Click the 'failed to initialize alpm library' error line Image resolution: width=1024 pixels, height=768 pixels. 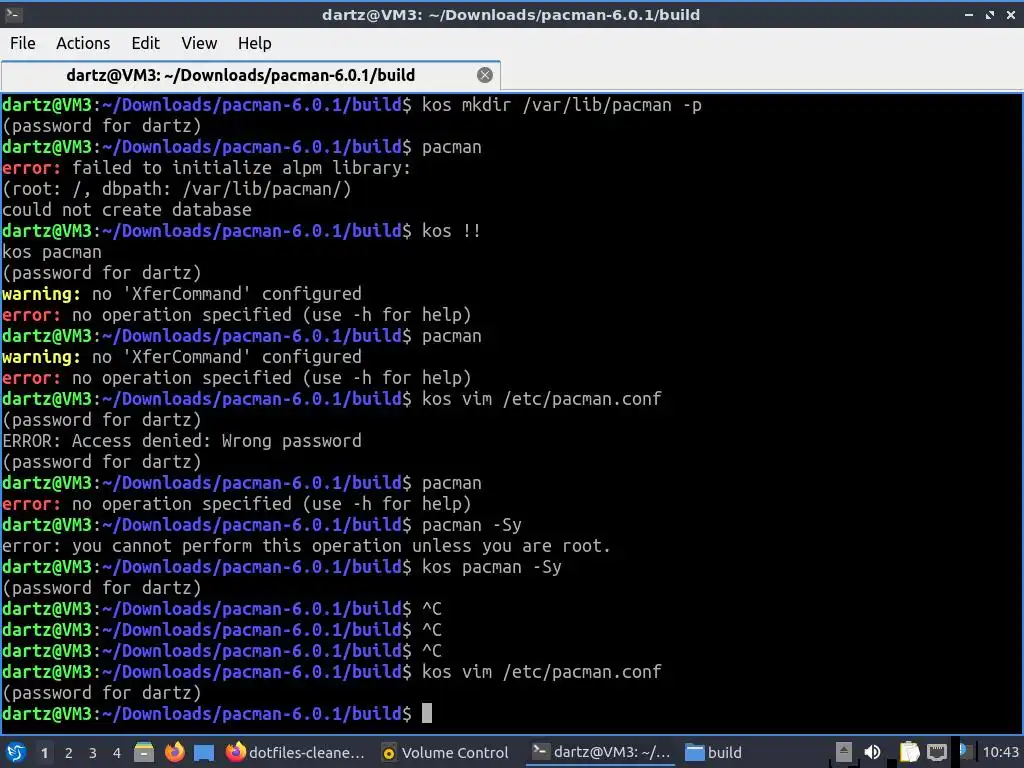pos(206,168)
